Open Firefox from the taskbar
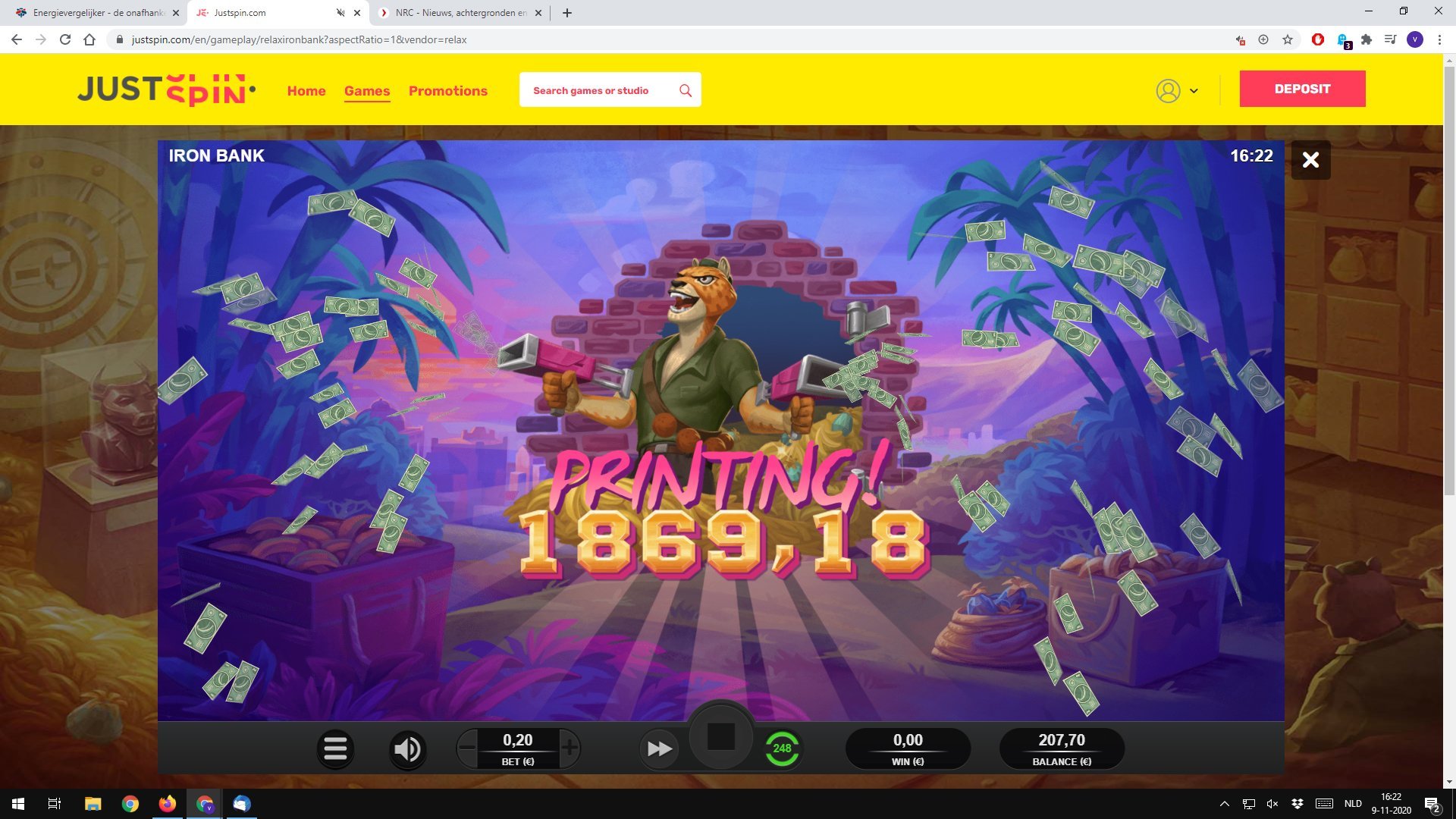 [x=167, y=804]
